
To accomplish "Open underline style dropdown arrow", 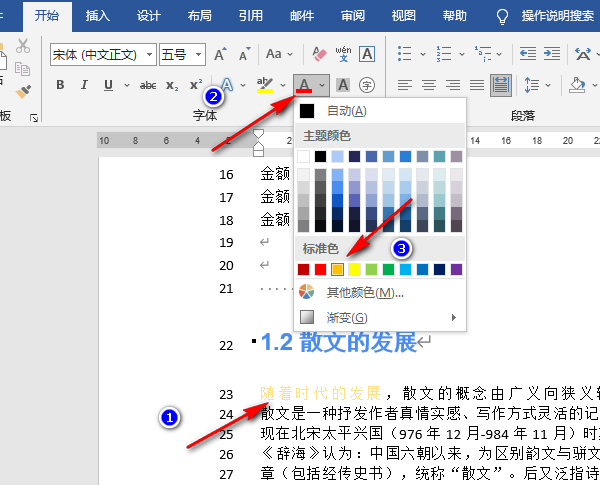I will coord(127,85).
